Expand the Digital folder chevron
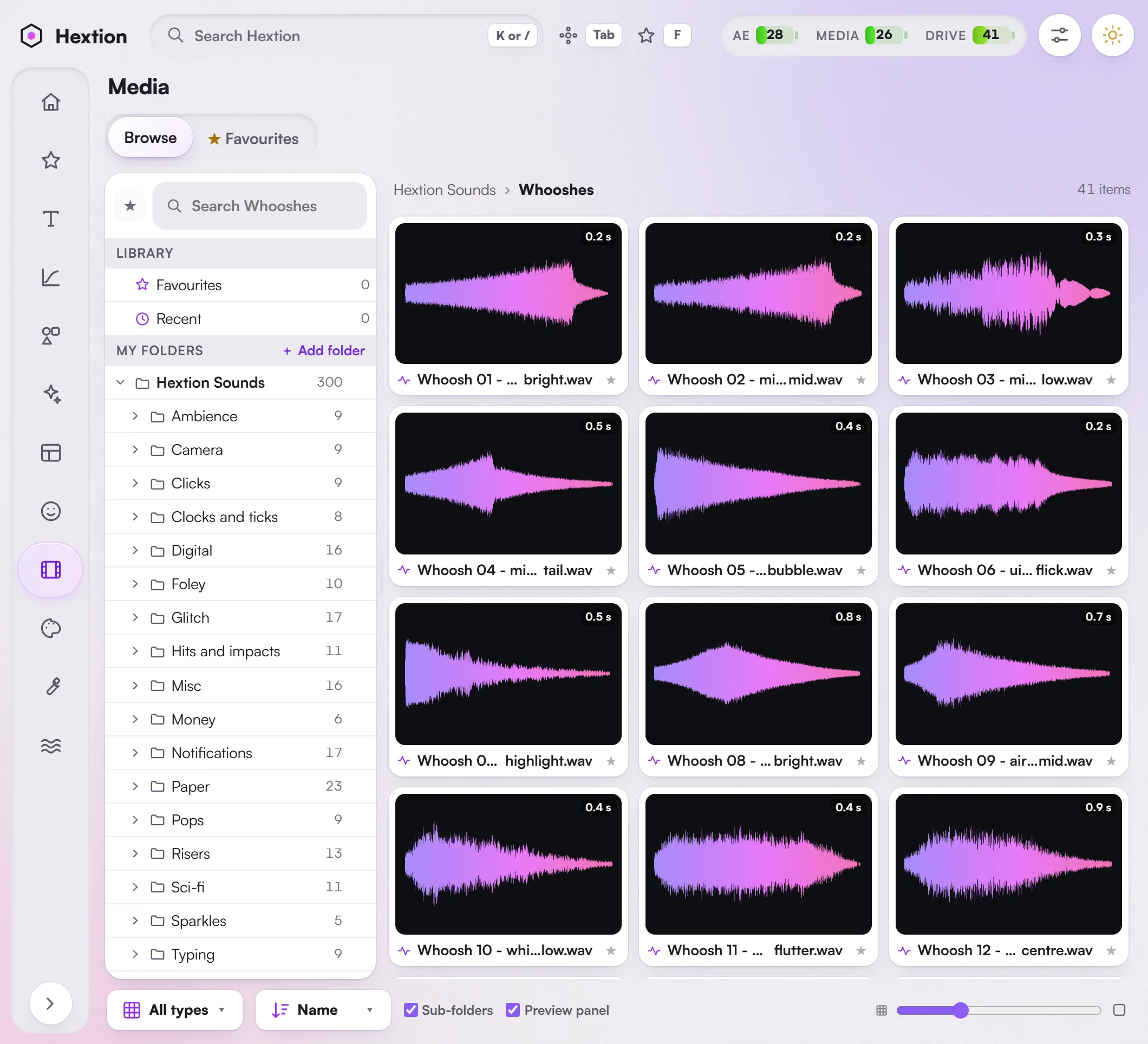Viewport: 1148px width, 1044px height. tap(135, 550)
